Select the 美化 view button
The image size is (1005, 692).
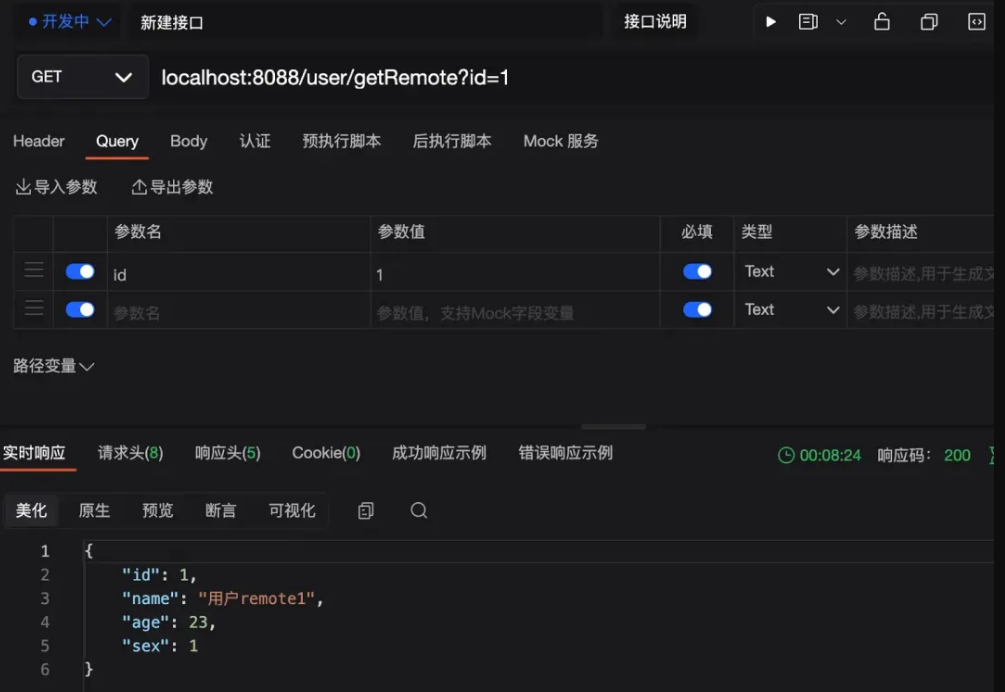[31, 511]
